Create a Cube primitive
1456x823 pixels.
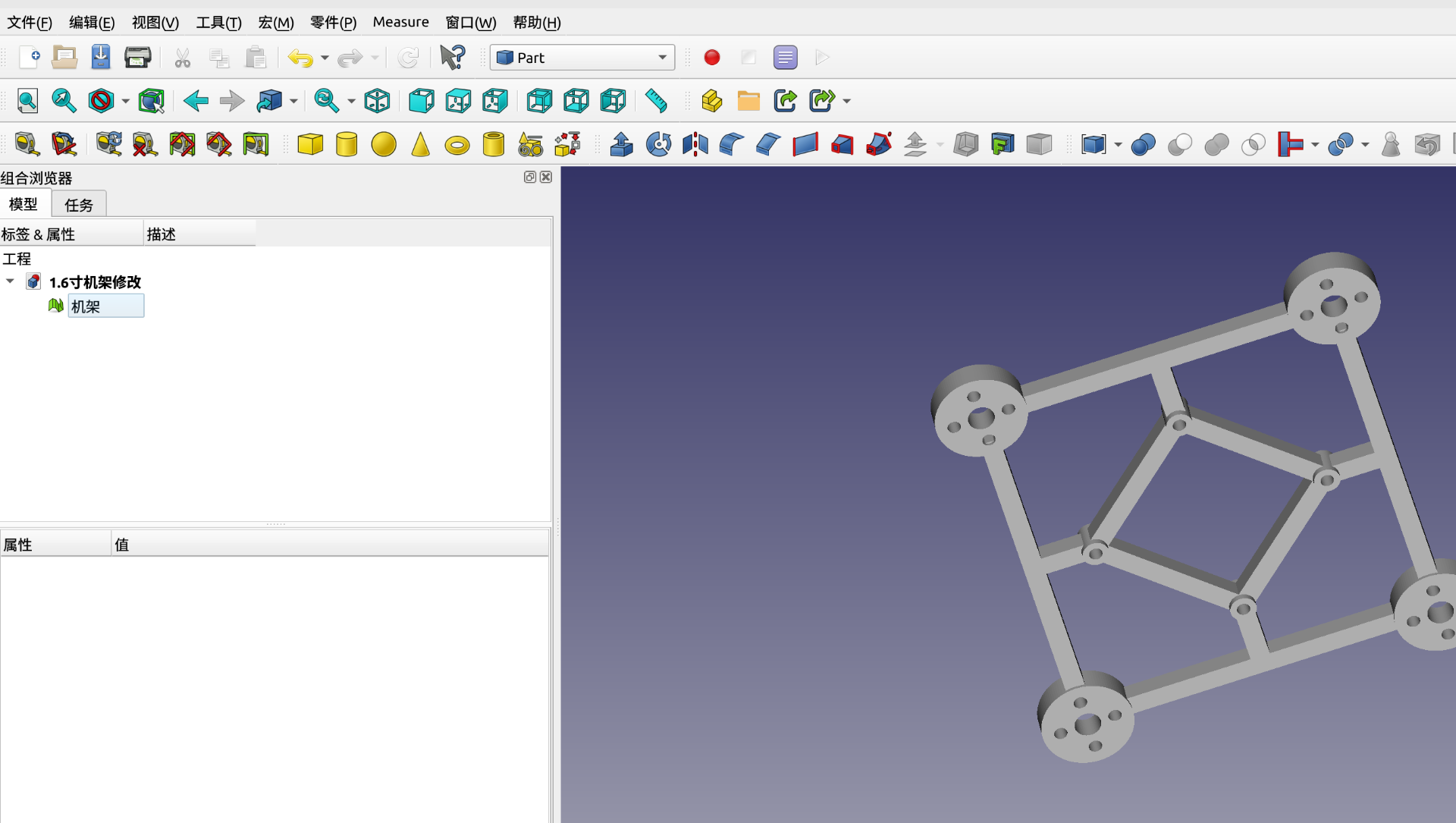tap(310, 144)
